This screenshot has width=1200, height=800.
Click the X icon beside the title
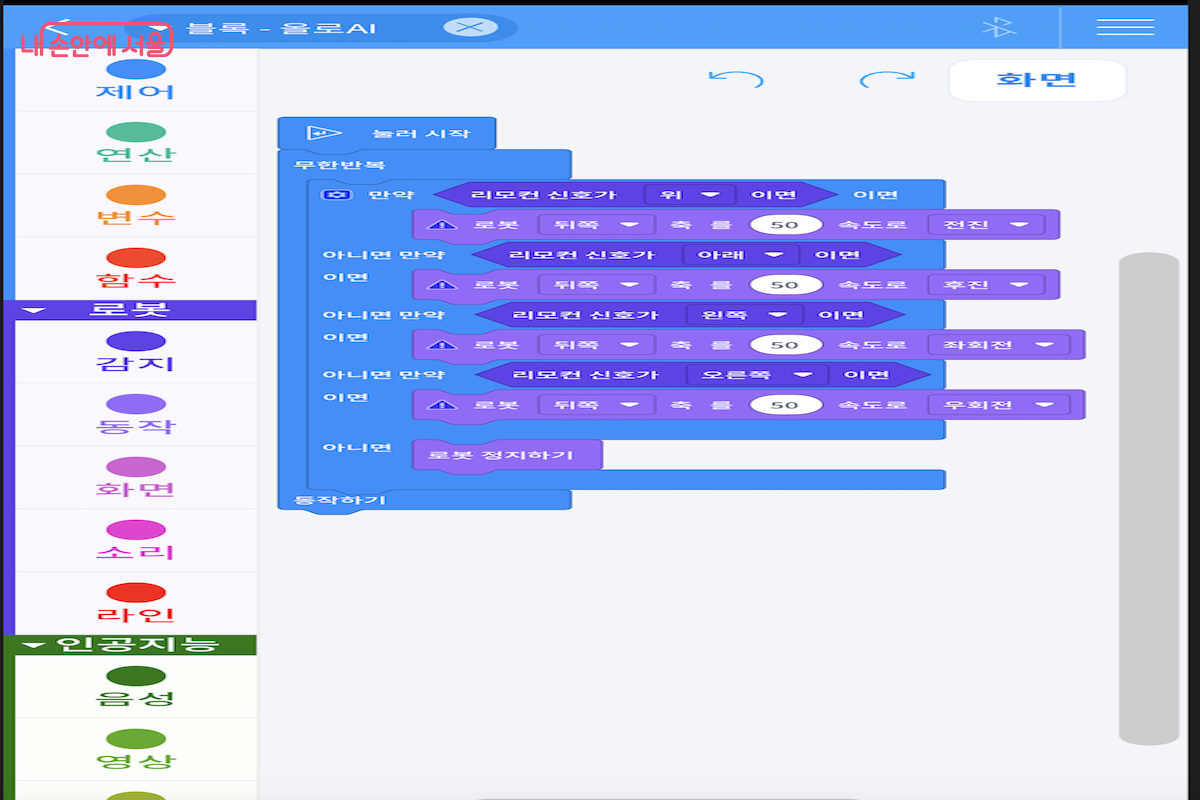click(x=470, y=27)
